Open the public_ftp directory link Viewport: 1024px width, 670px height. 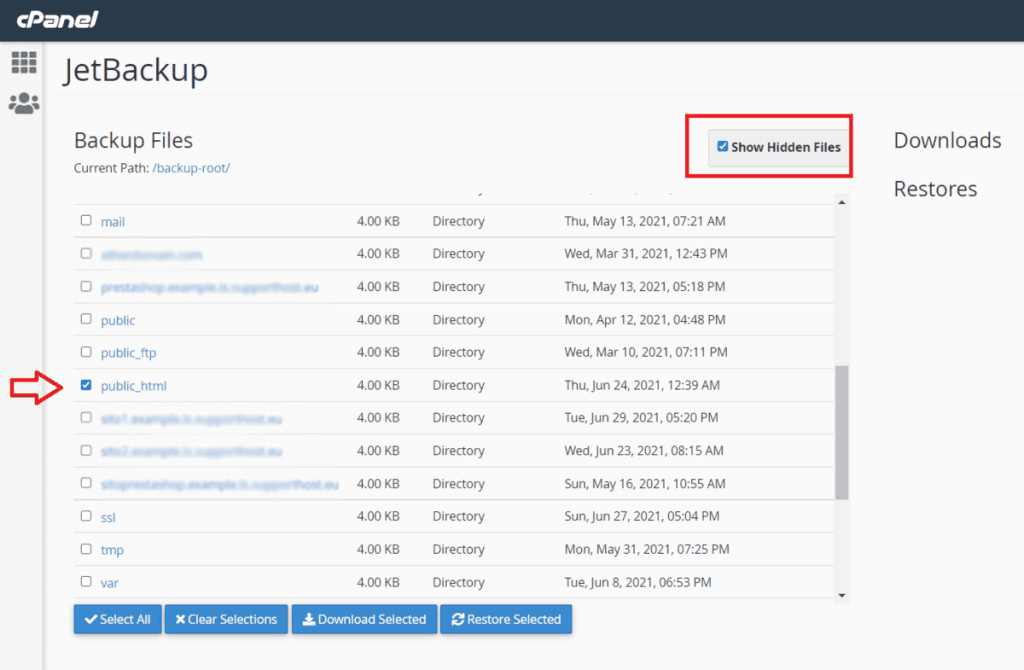click(x=128, y=353)
